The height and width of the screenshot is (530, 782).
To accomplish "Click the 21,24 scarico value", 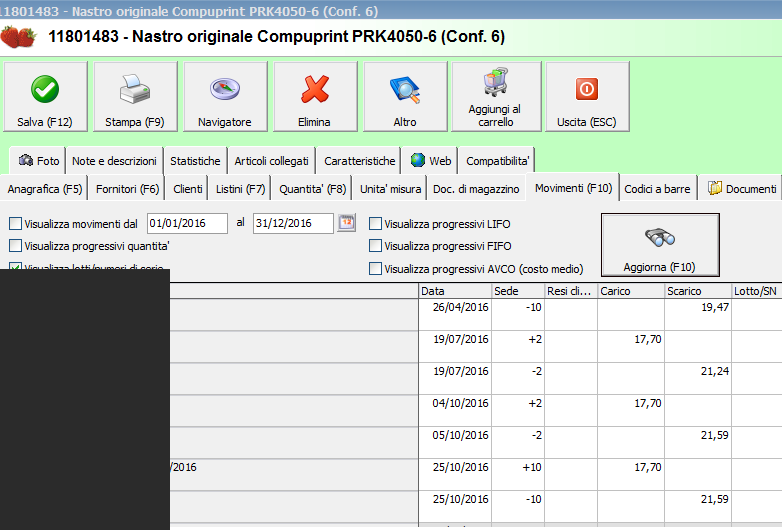I will [x=715, y=371].
